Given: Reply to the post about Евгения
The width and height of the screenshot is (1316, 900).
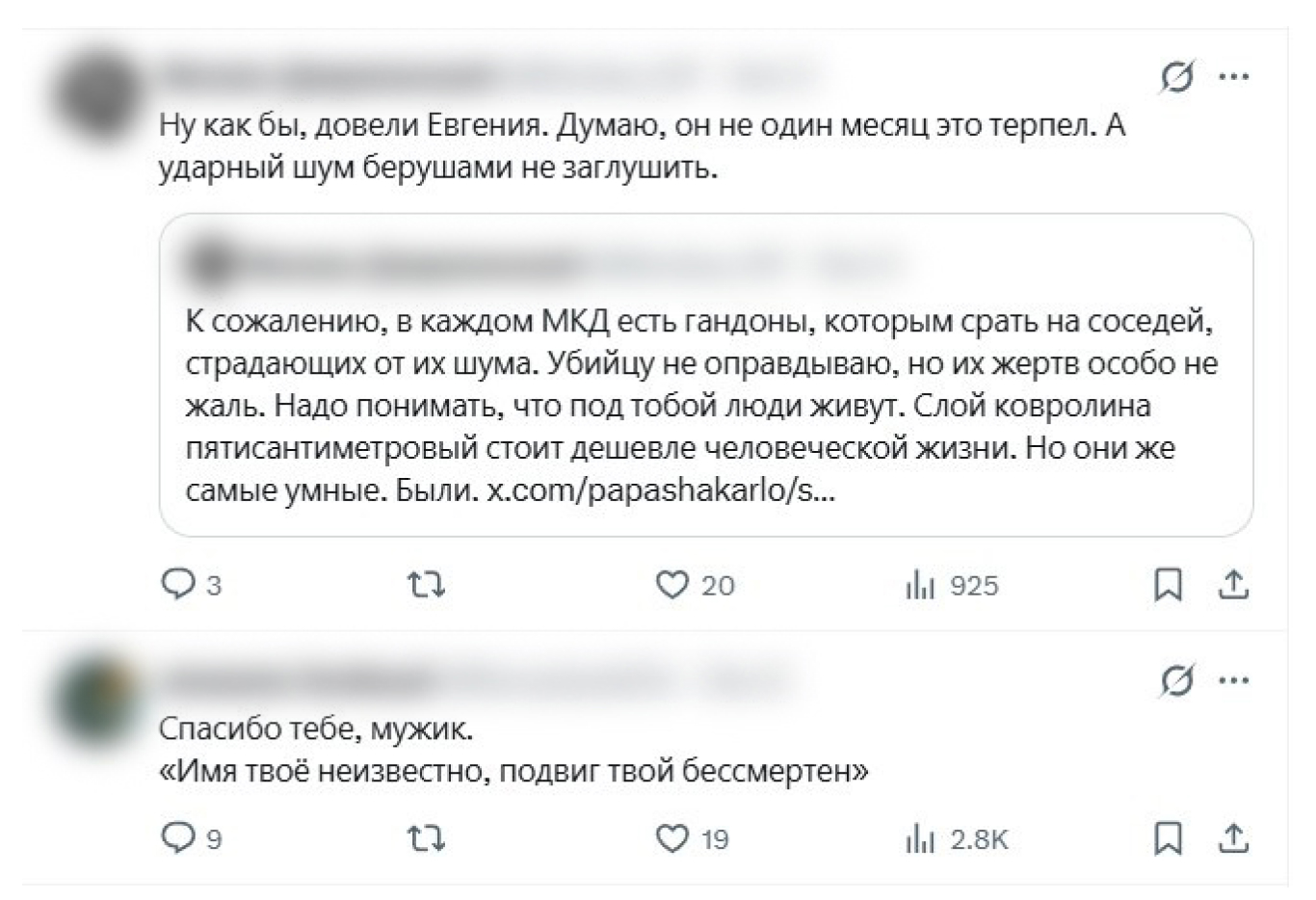Looking at the screenshot, I should pos(178,584).
